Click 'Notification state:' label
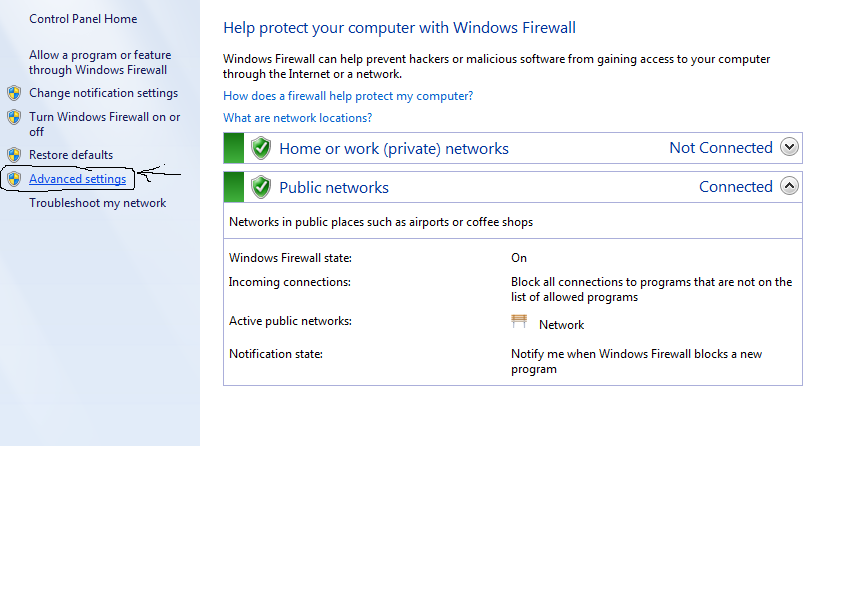 276,354
